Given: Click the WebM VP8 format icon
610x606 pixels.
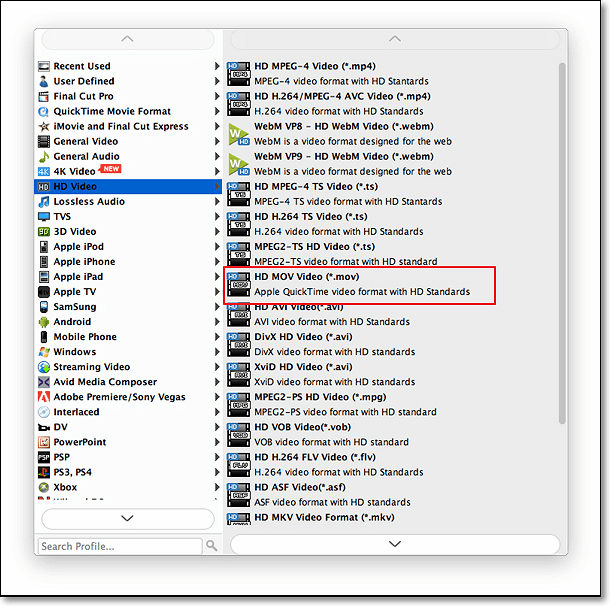Looking at the screenshot, I should tap(238, 134).
